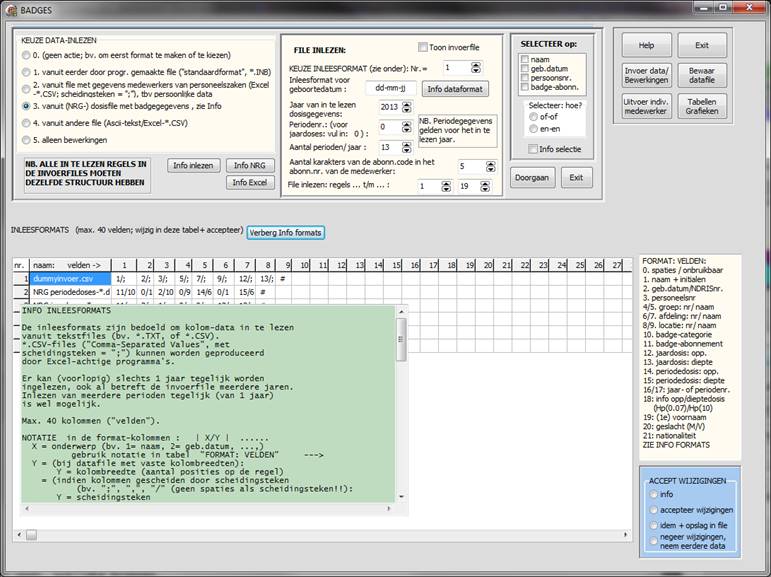
Task: Click the table scrollbar right arrow
Action: pyautogui.click(x=626, y=535)
